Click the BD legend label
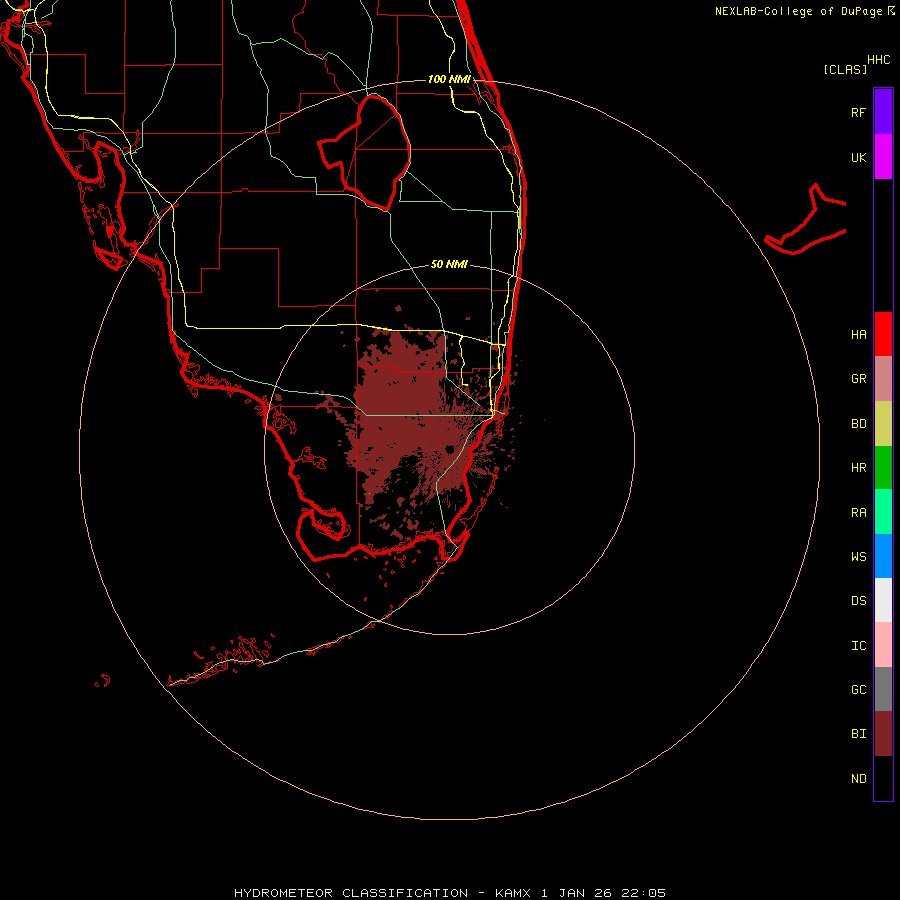 (x=858, y=424)
